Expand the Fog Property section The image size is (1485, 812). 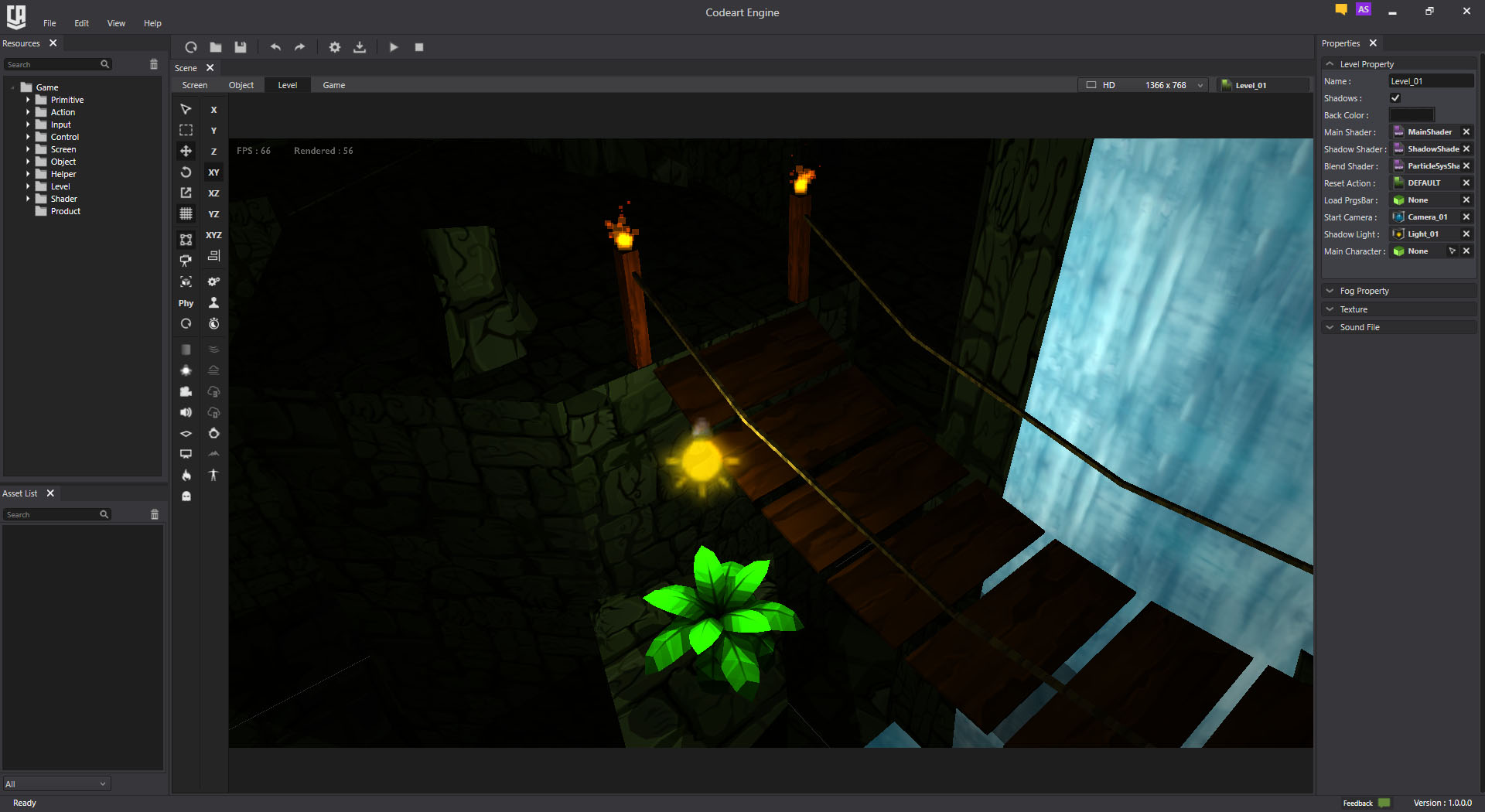click(x=1364, y=291)
